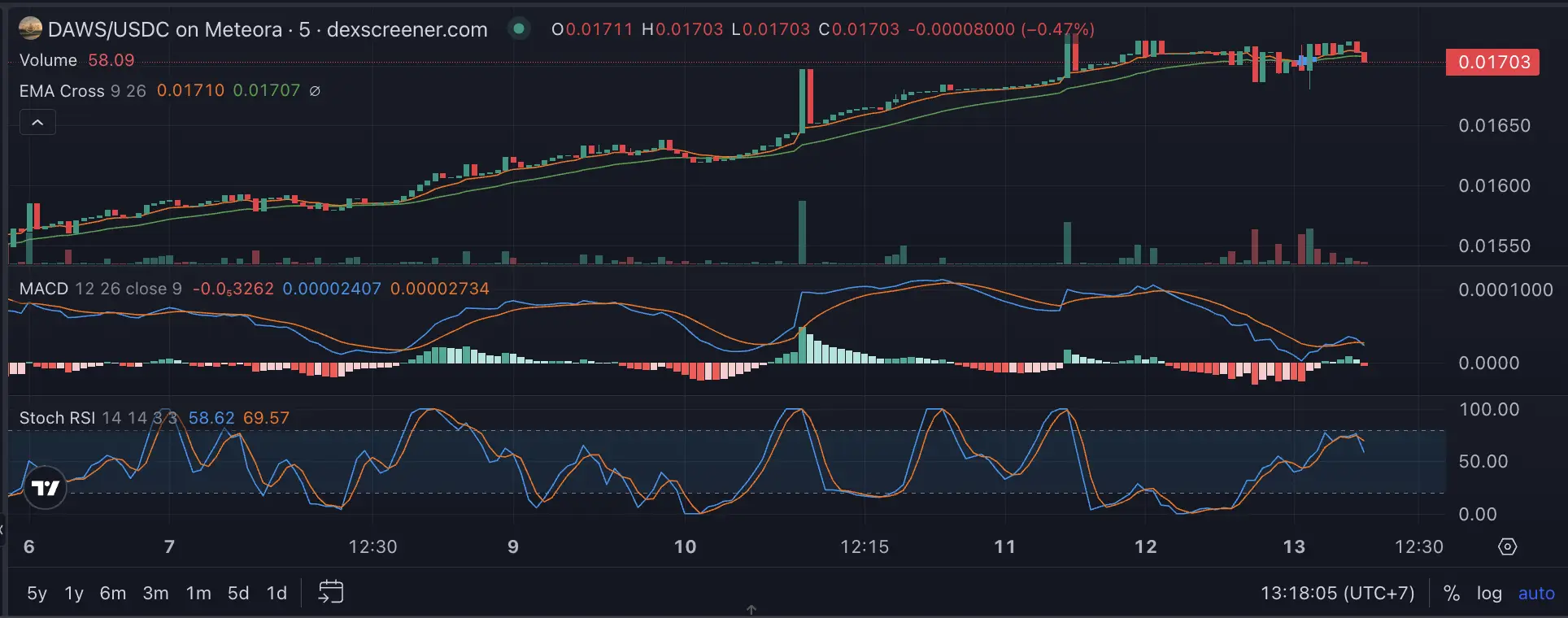The image size is (1568, 618).
Task: Collapse the indicator legend with the chevron
Action: tap(37, 123)
